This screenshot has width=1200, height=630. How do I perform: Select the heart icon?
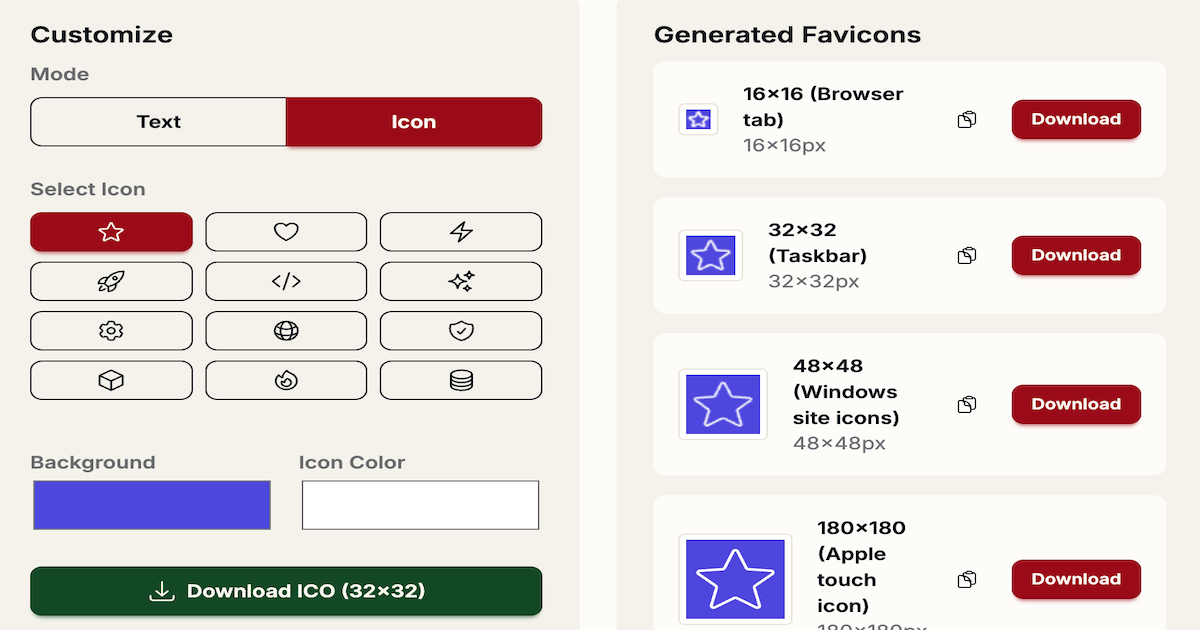click(286, 232)
